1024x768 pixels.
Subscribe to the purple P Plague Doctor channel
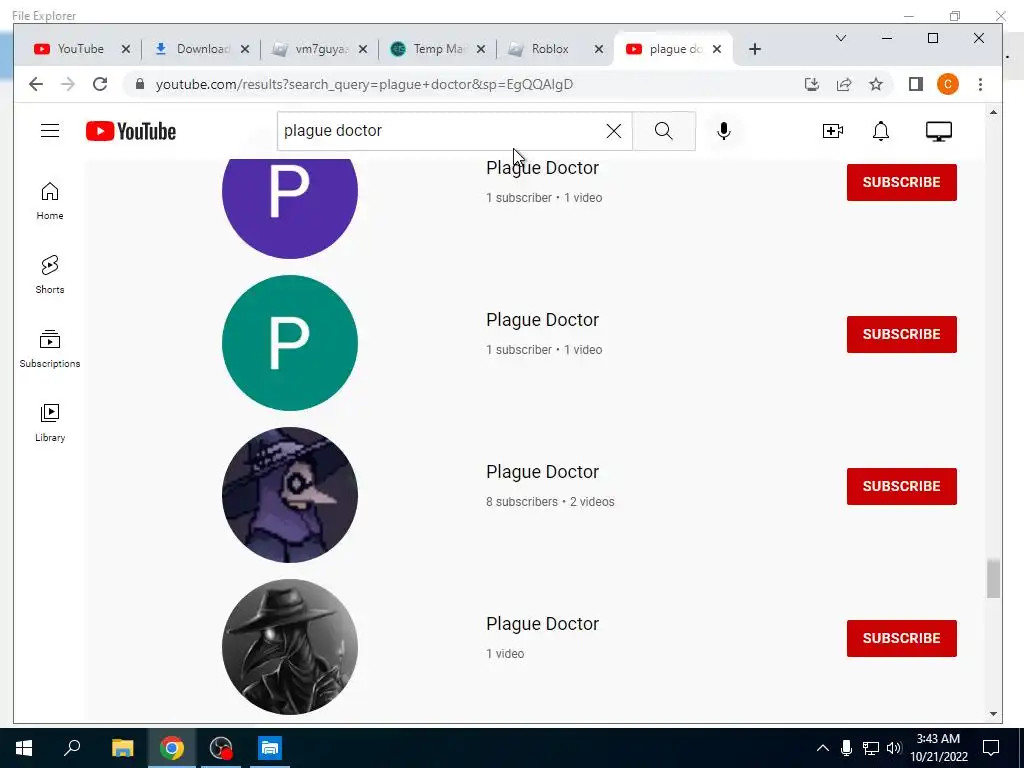point(901,182)
